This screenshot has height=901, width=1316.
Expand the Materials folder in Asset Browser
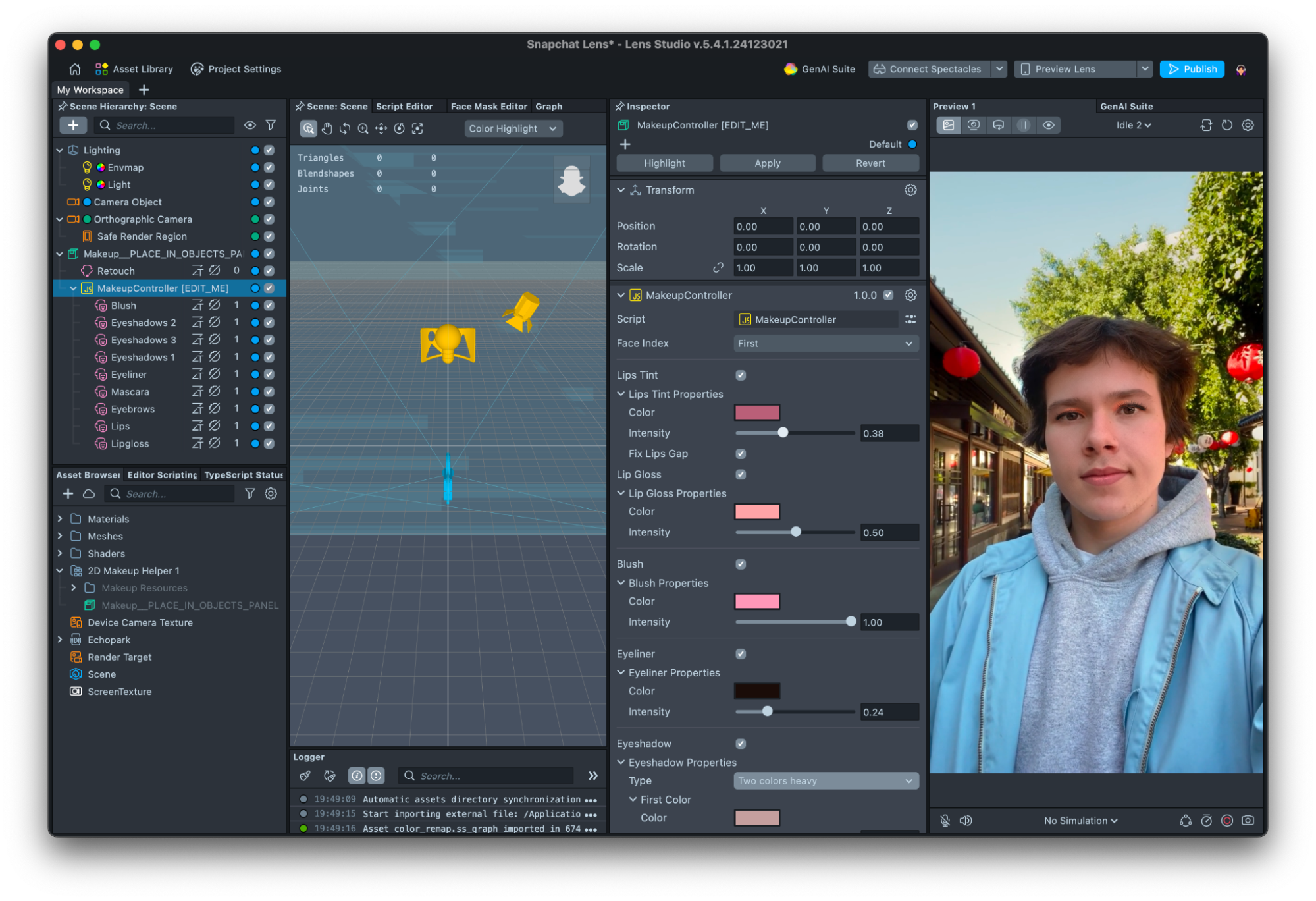[60, 519]
